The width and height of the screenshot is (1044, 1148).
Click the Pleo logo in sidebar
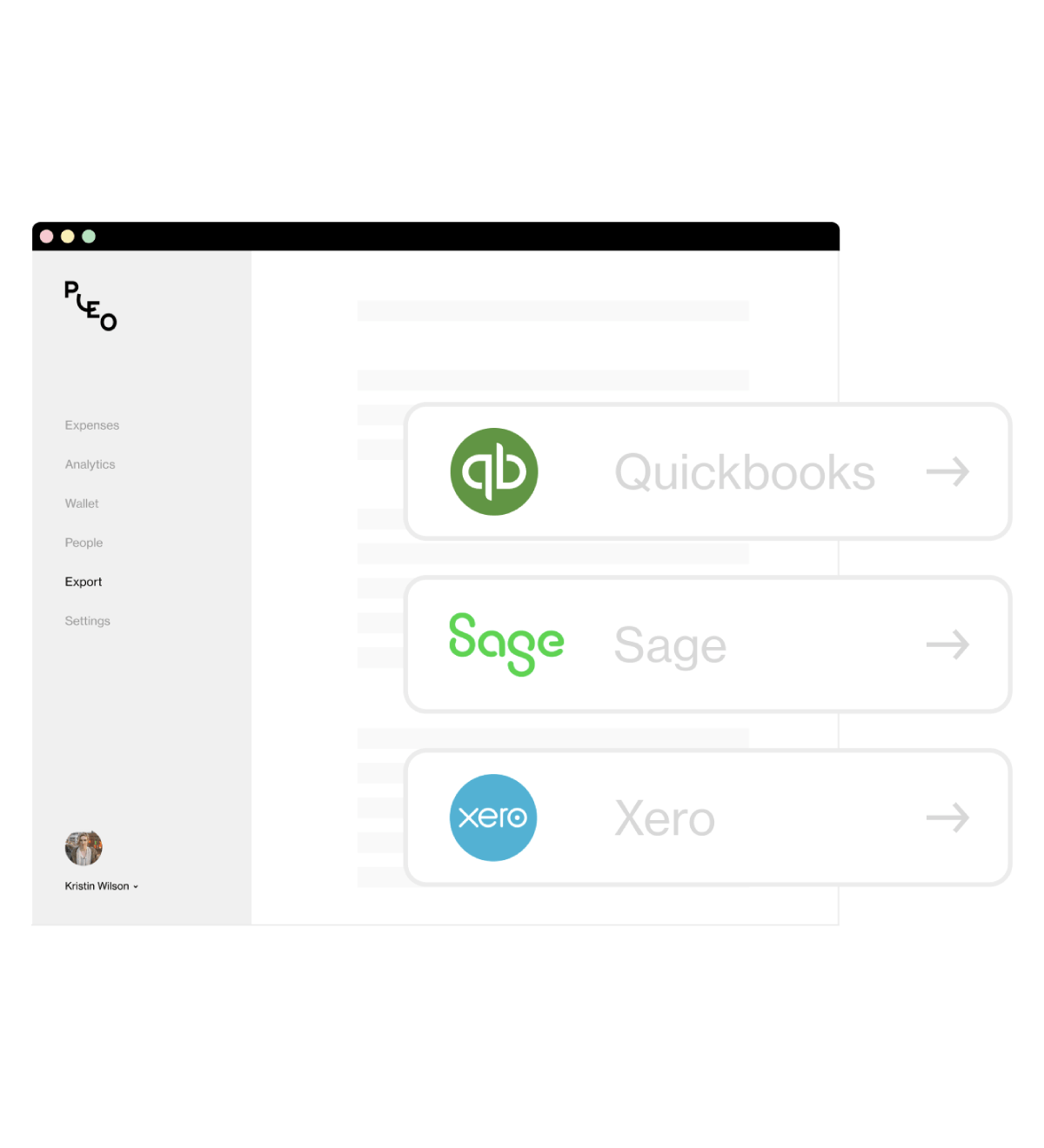click(90, 306)
